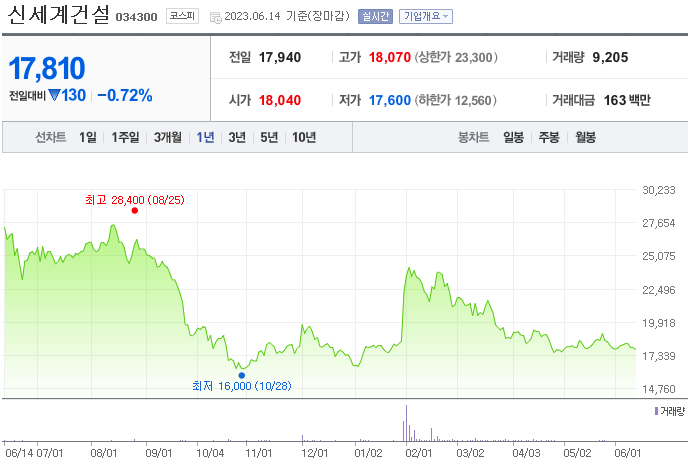This screenshot has width=688, height=466.
Task: Show the 5년 line chart
Action: pos(269,137)
